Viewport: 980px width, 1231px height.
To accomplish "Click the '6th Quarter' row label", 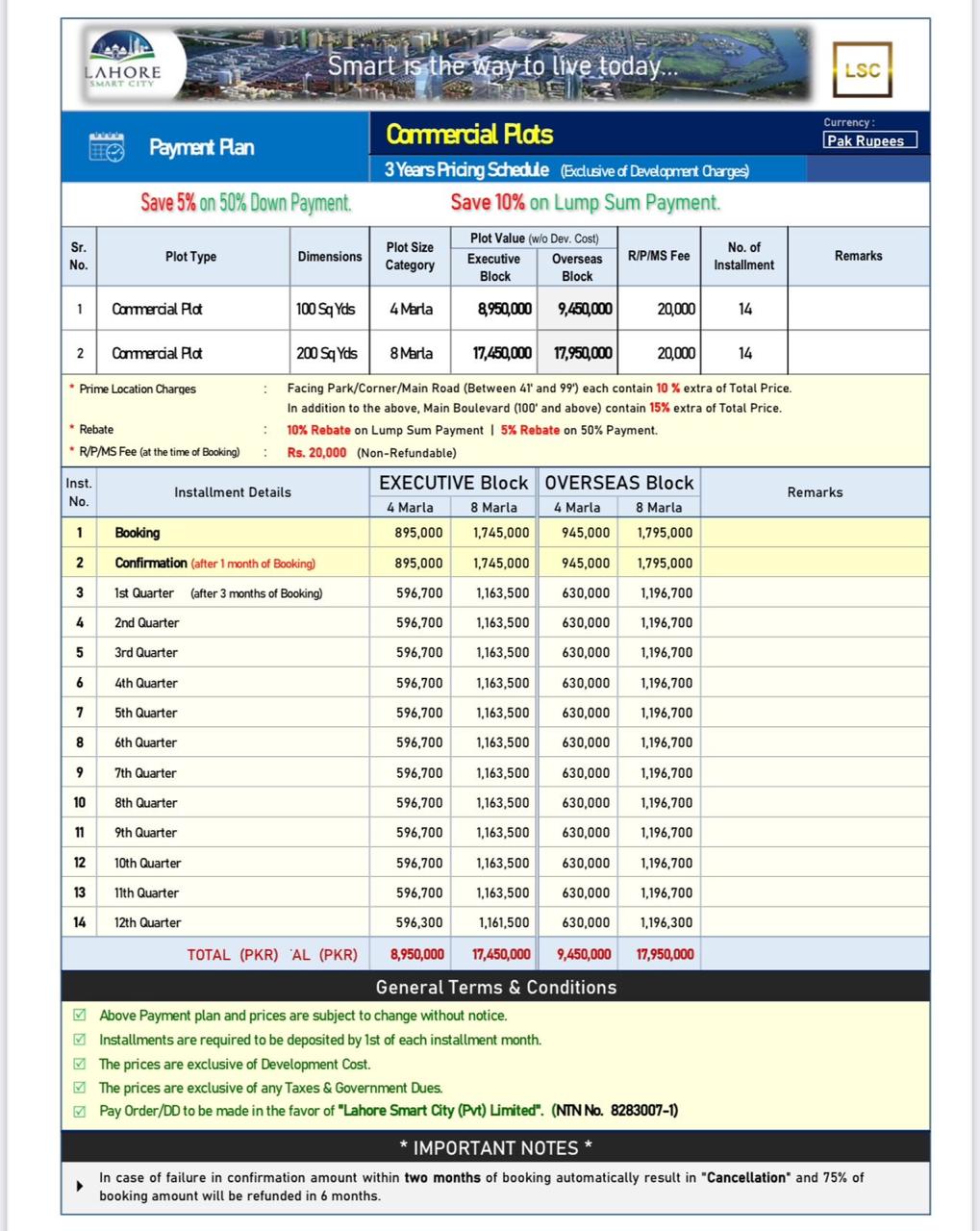I will click(x=146, y=742).
